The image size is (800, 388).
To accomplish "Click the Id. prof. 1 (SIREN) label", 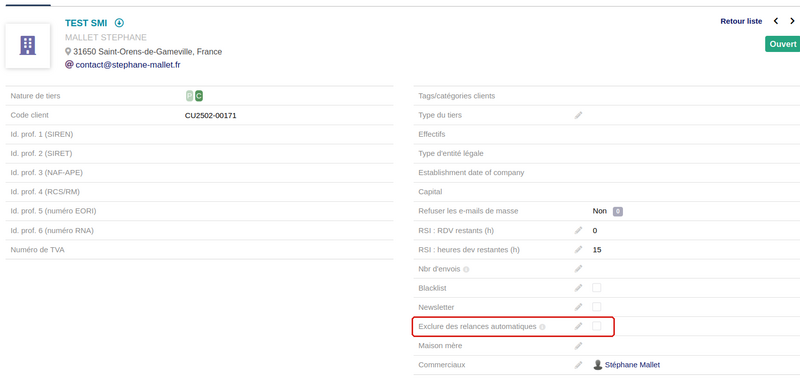I will pos(42,134).
